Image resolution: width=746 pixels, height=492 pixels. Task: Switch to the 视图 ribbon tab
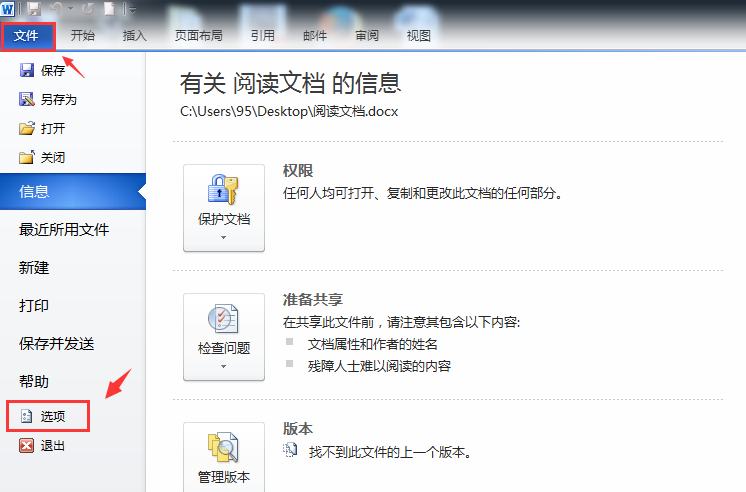coord(419,36)
